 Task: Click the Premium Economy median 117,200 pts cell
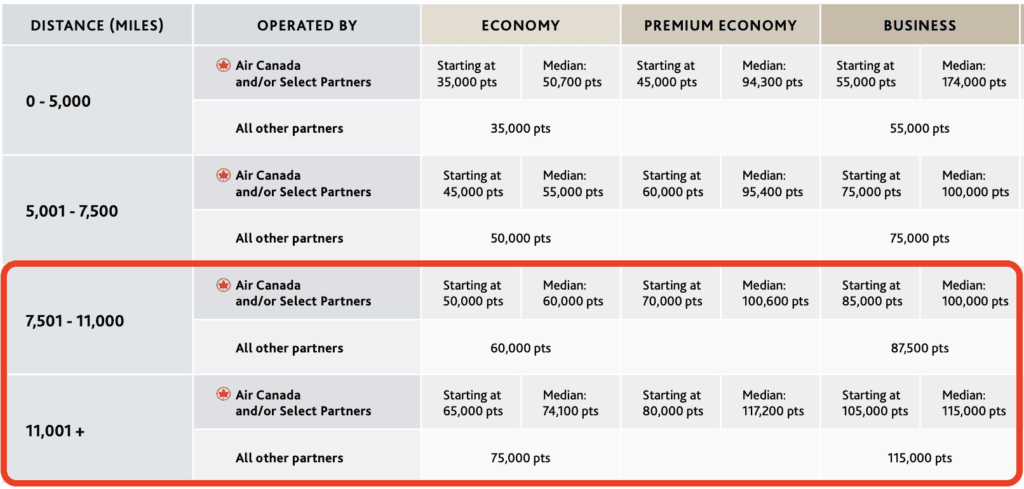point(770,403)
